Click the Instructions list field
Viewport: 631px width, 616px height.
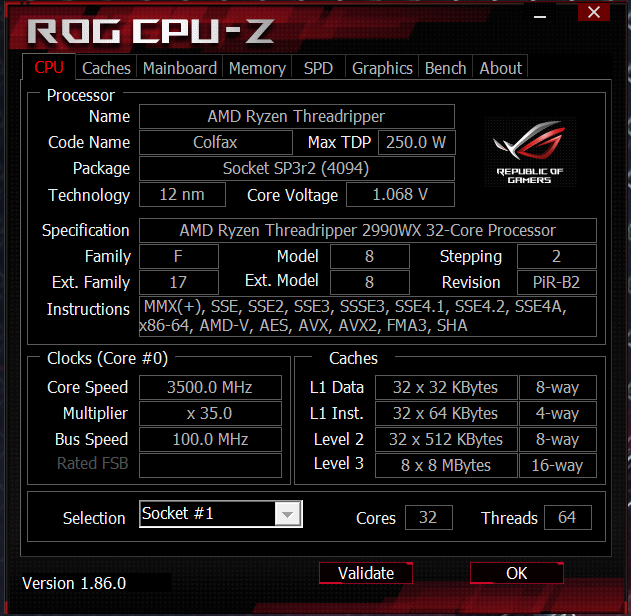click(368, 316)
